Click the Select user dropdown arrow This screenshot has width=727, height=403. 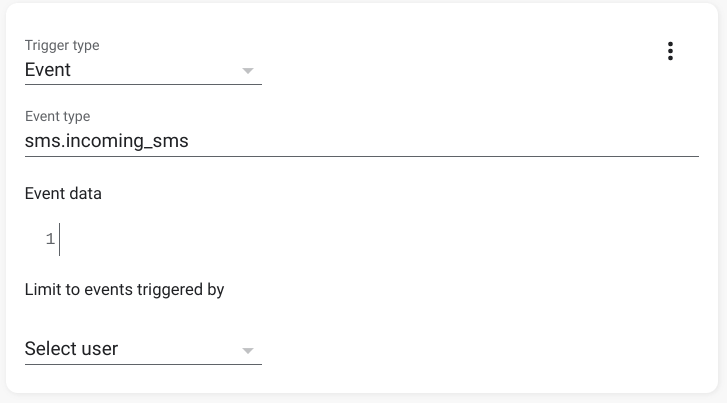(247, 350)
